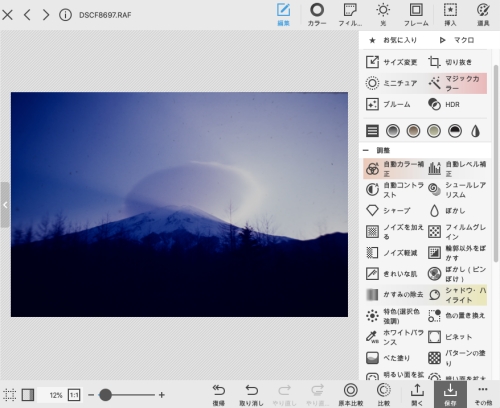Select ノイズを加える add noise
500x408 pixels.
point(395,232)
